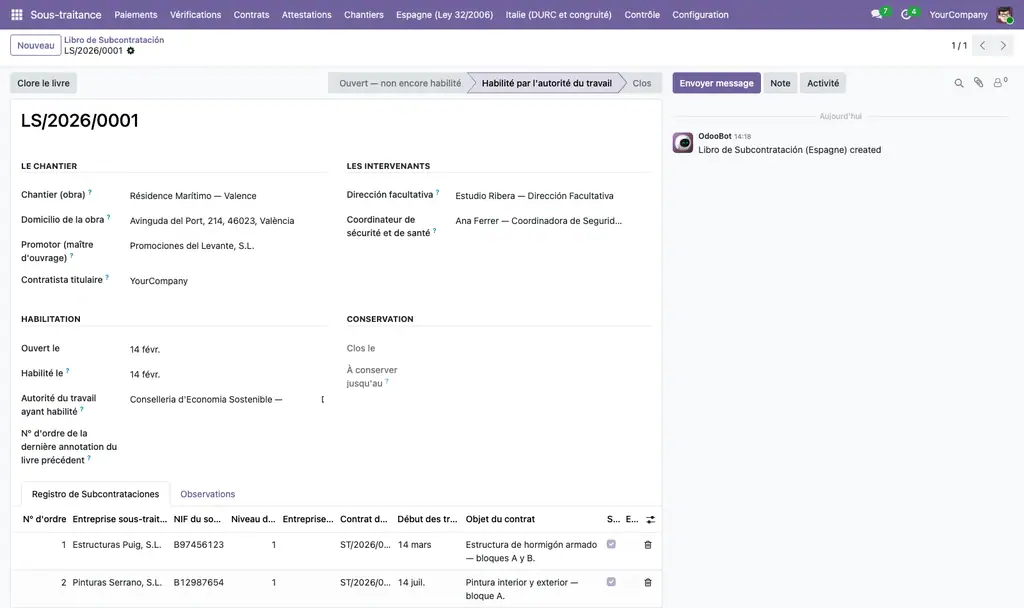1024x608 pixels.
Task: Open the Configuration menu
Action: [700, 14]
